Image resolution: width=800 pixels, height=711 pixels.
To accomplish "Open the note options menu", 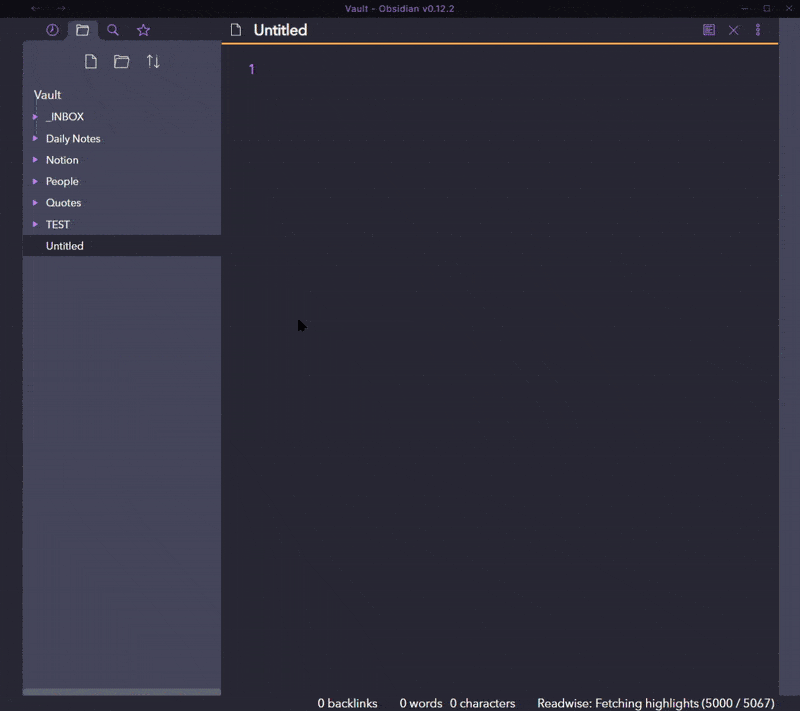I will click(758, 30).
